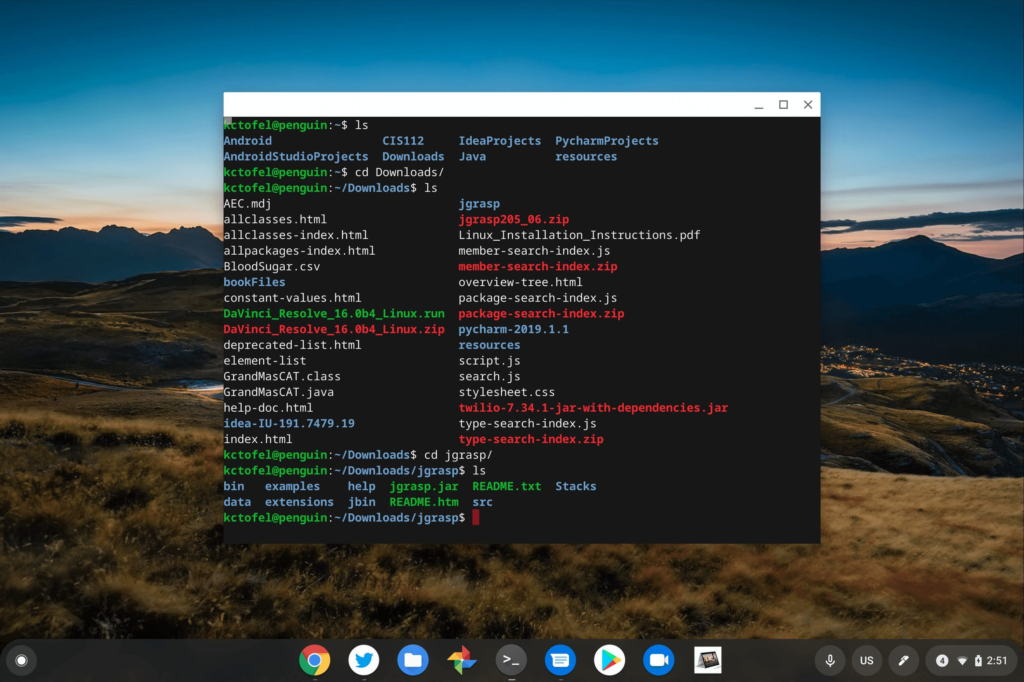Click DaVinci_Resolve_16.0b4_Linux.zip text
This screenshot has height=682, width=1024.
tap(334, 329)
